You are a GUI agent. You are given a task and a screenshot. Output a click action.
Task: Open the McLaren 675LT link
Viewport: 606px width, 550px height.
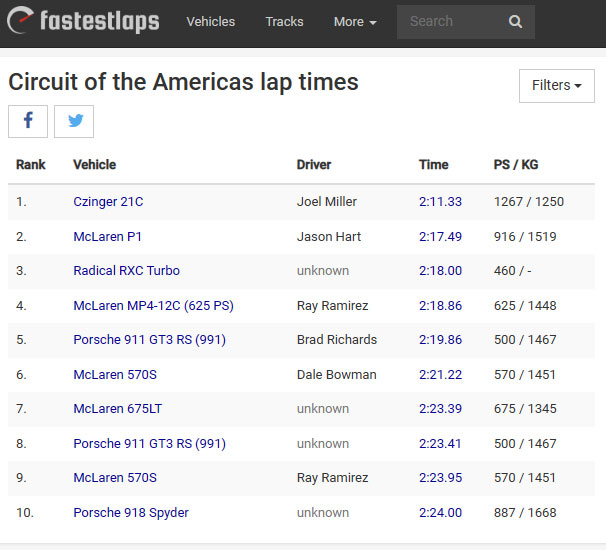(x=117, y=409)
